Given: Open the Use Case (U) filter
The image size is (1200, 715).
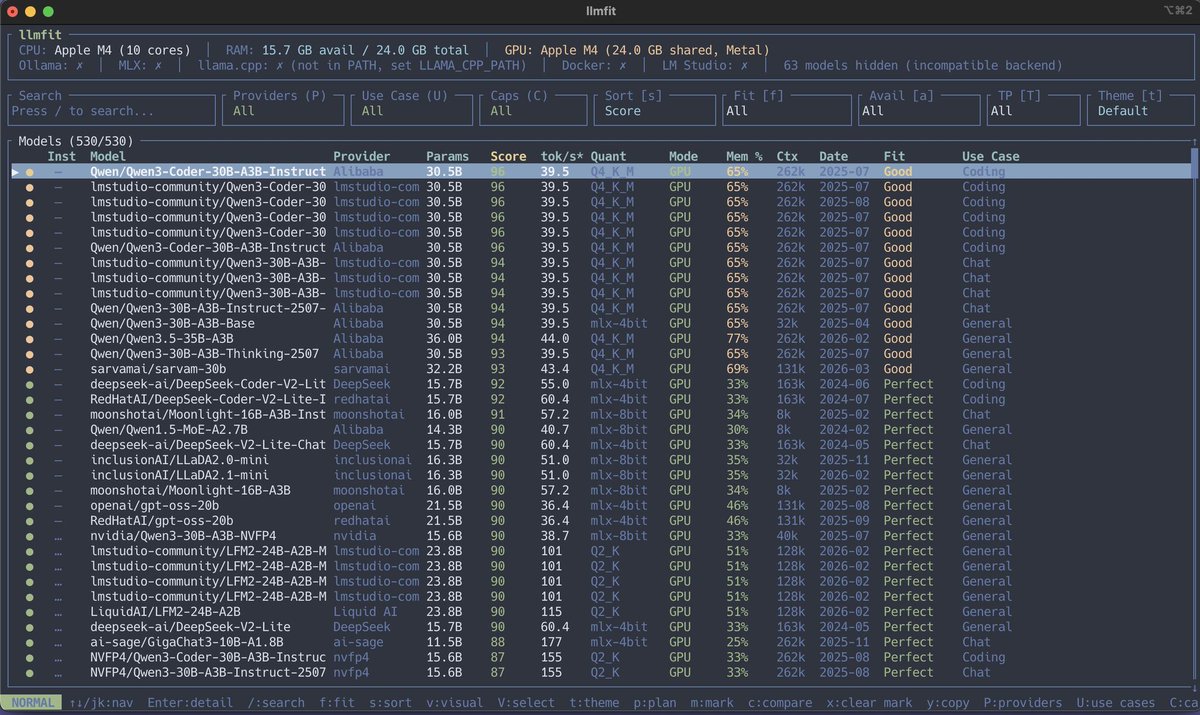Looking at the screenshot, I should click(412, 110).
